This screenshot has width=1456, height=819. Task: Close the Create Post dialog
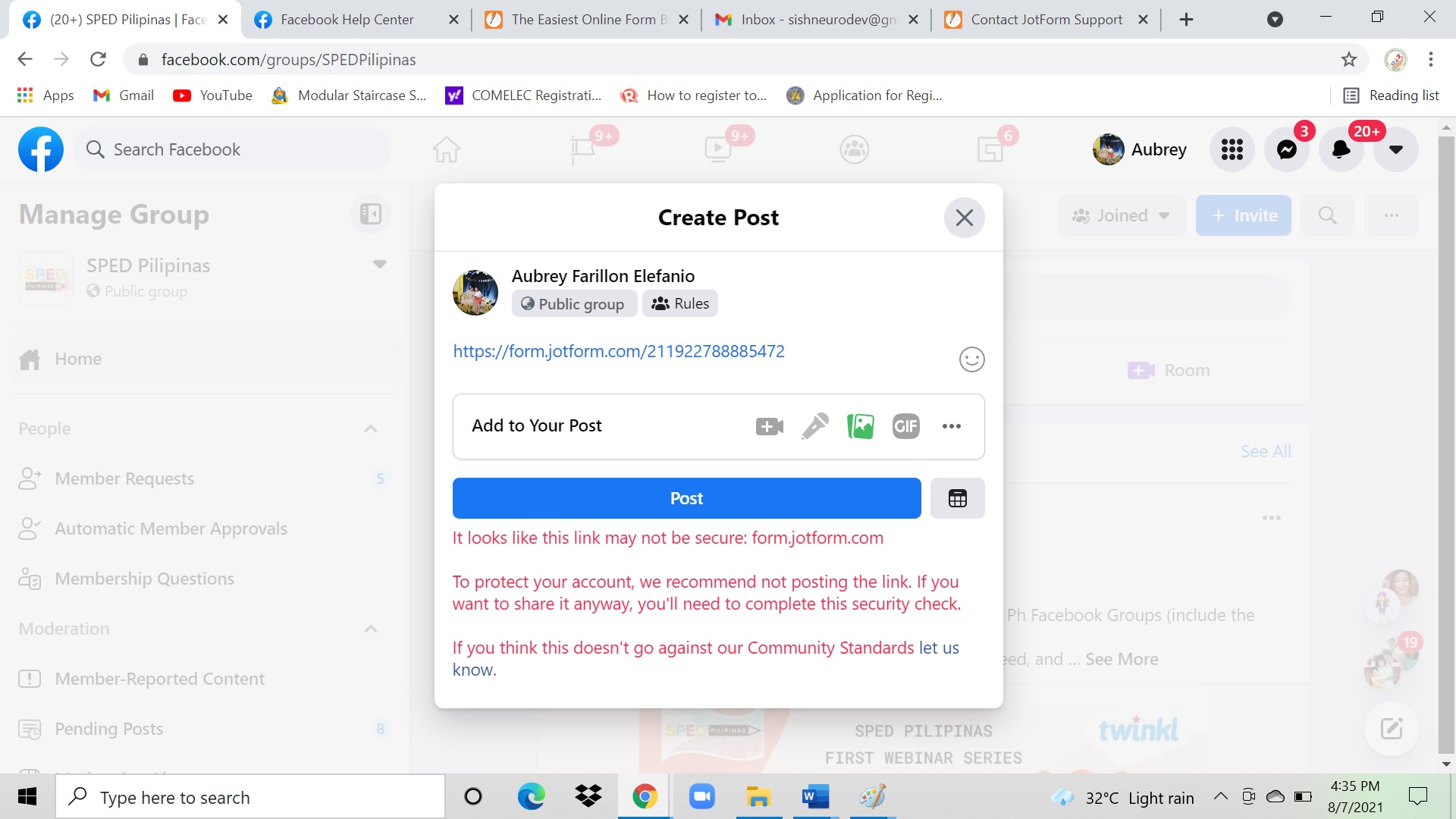964,218
